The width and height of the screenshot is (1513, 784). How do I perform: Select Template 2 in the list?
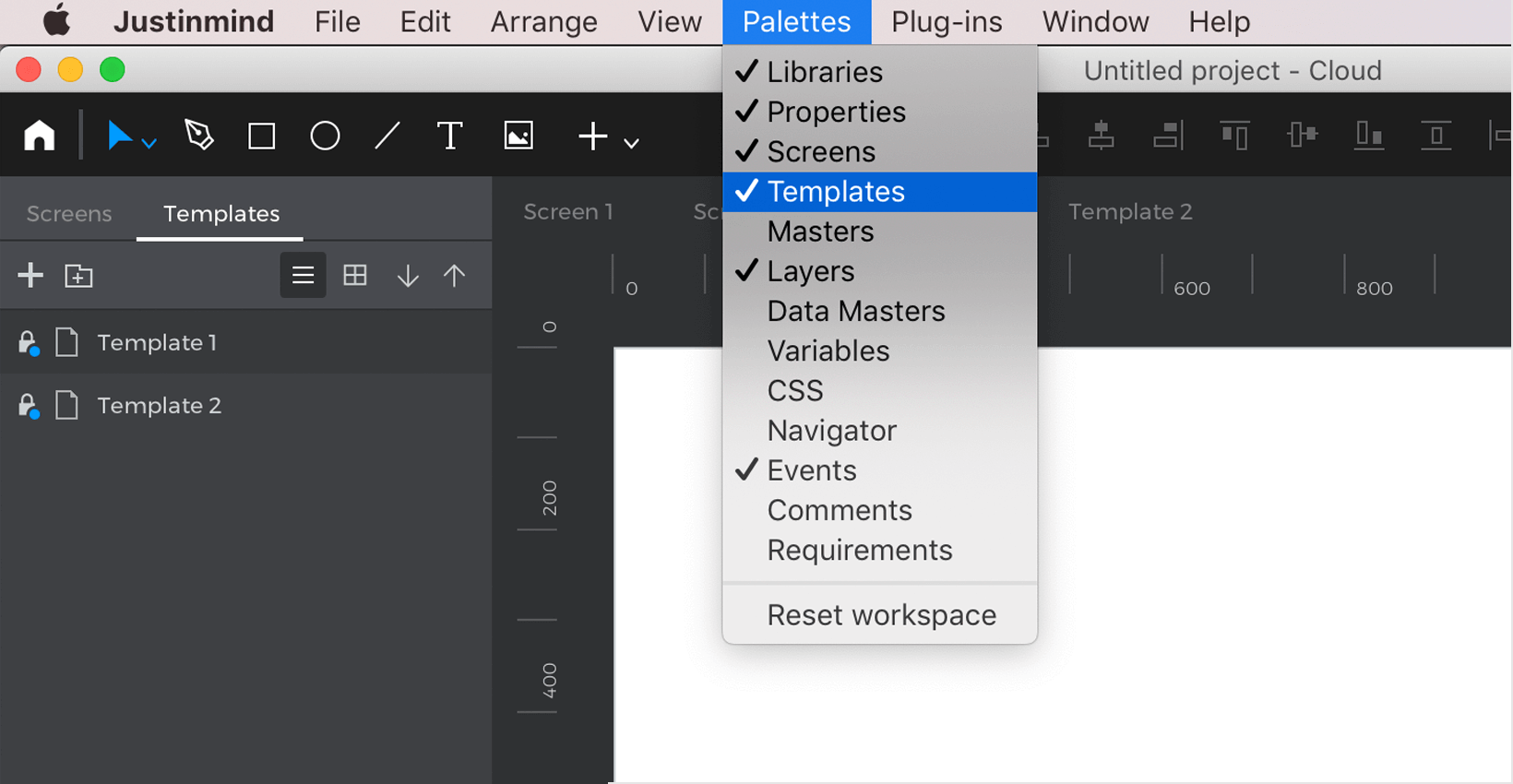click(245, 405)
